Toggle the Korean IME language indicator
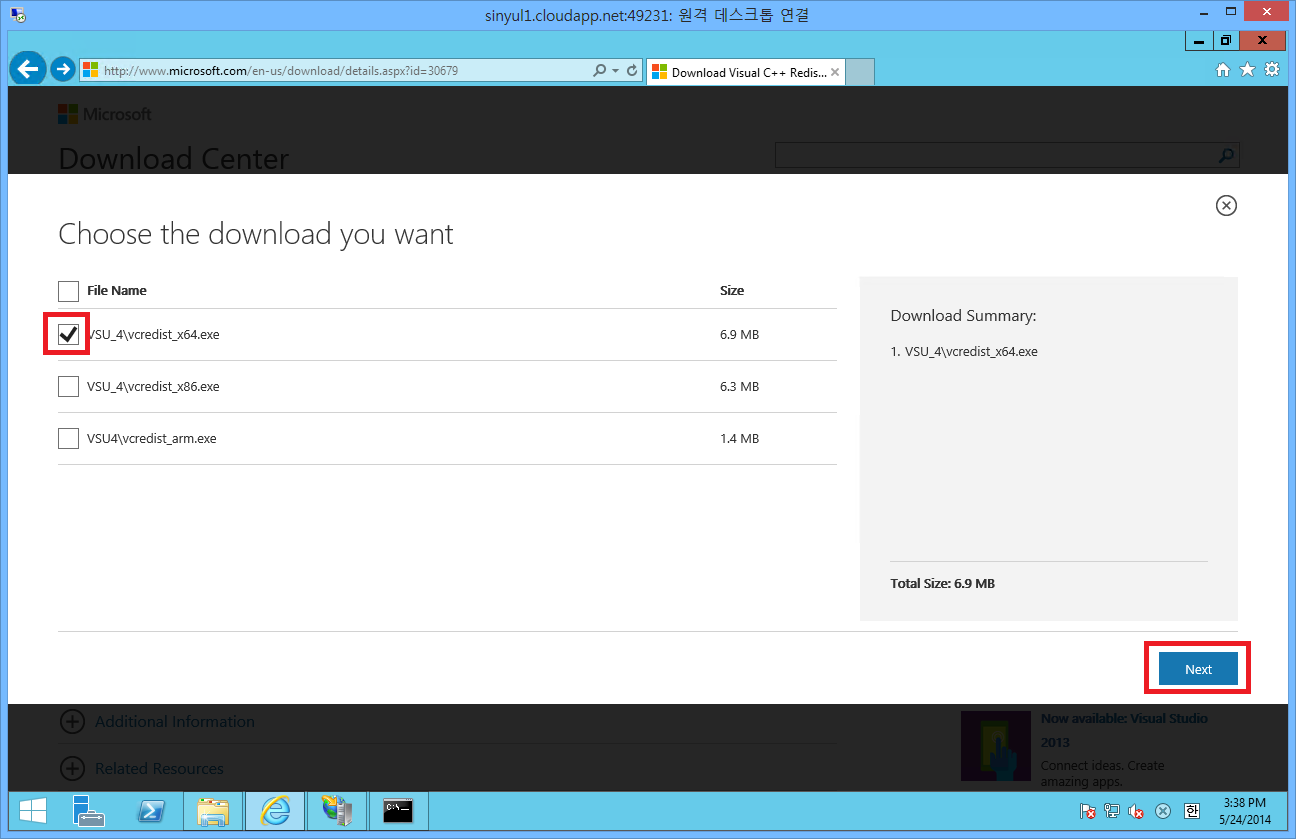Image resolution: width=1296 pixels, height=839 pixels. coord(1192,811)
